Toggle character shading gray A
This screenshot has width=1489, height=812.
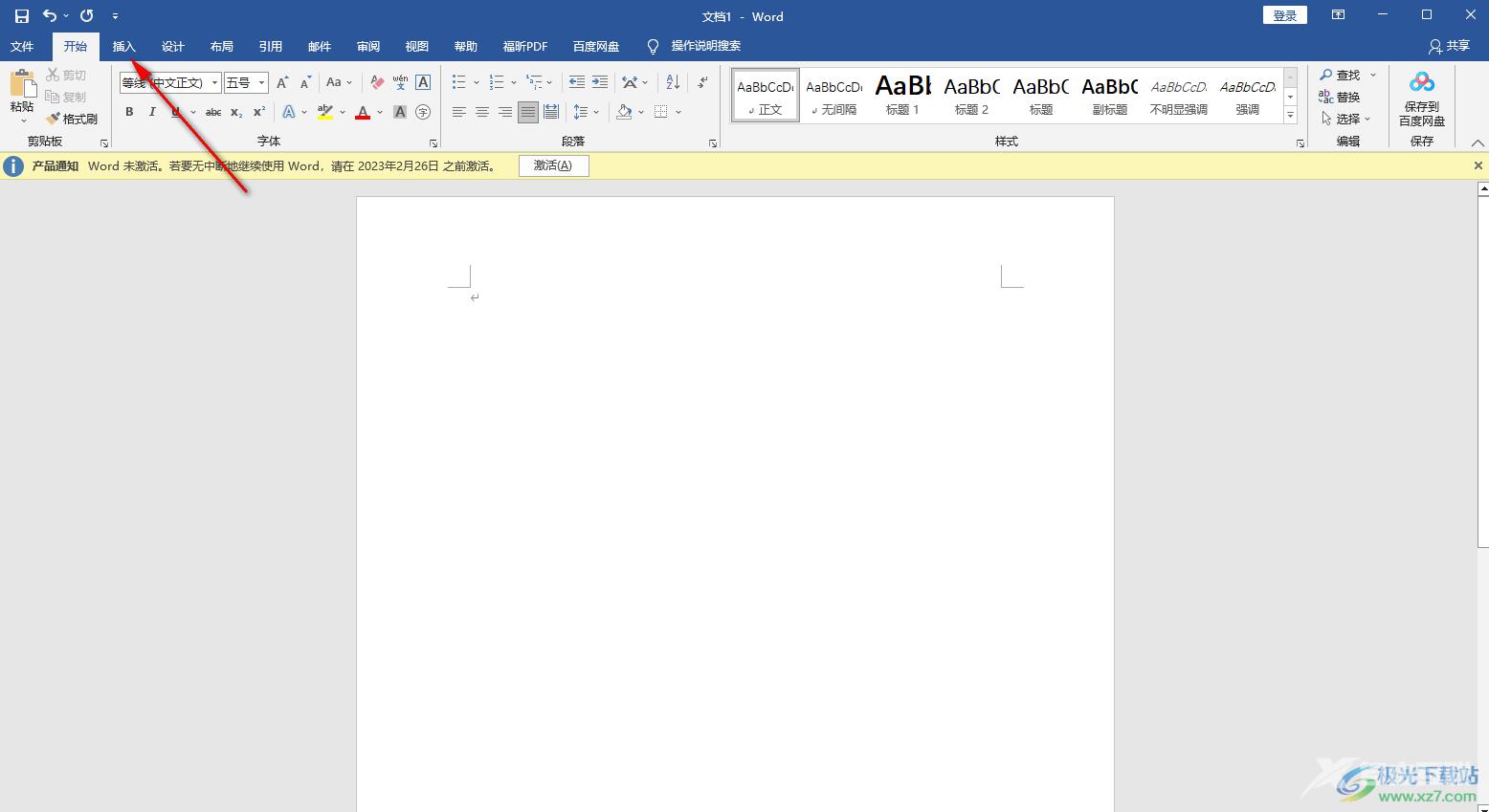click(400, 112)
